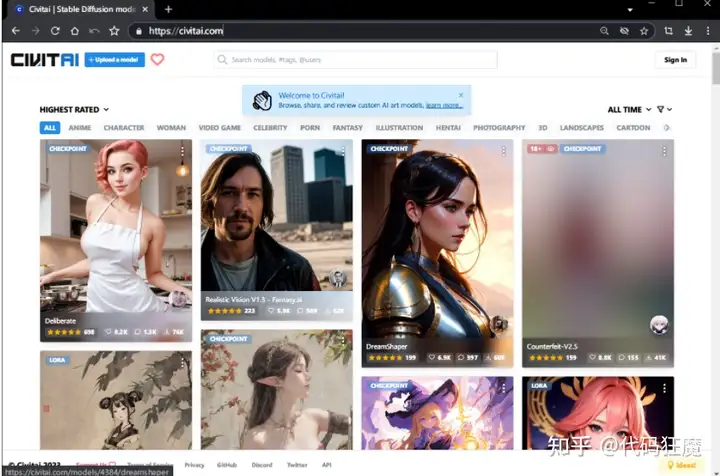
Task: Click the star icon inside address bar
Action: (644, 31)
